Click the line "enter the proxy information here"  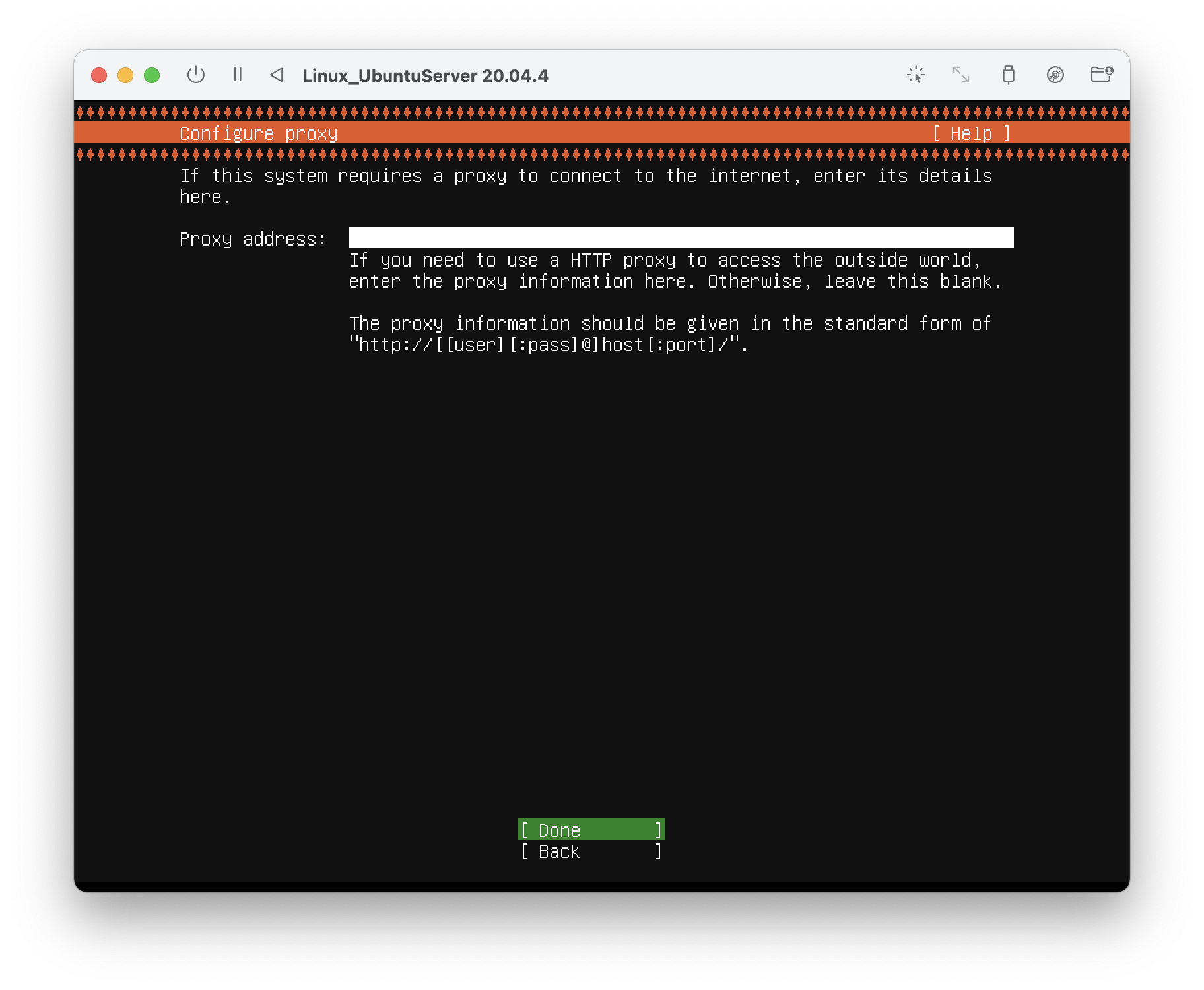point(675,281)
